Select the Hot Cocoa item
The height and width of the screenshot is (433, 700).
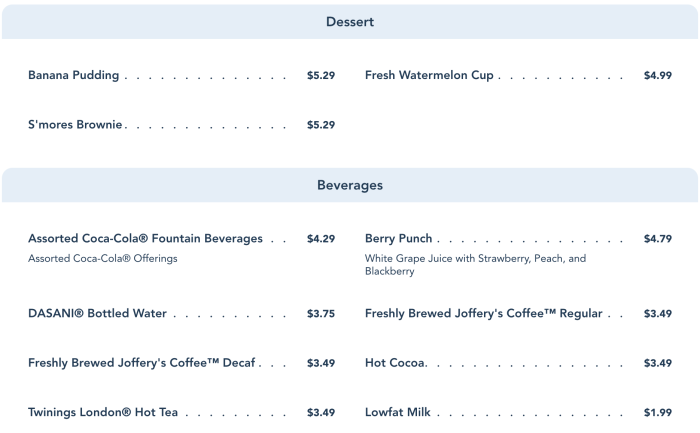pos(395,362)
